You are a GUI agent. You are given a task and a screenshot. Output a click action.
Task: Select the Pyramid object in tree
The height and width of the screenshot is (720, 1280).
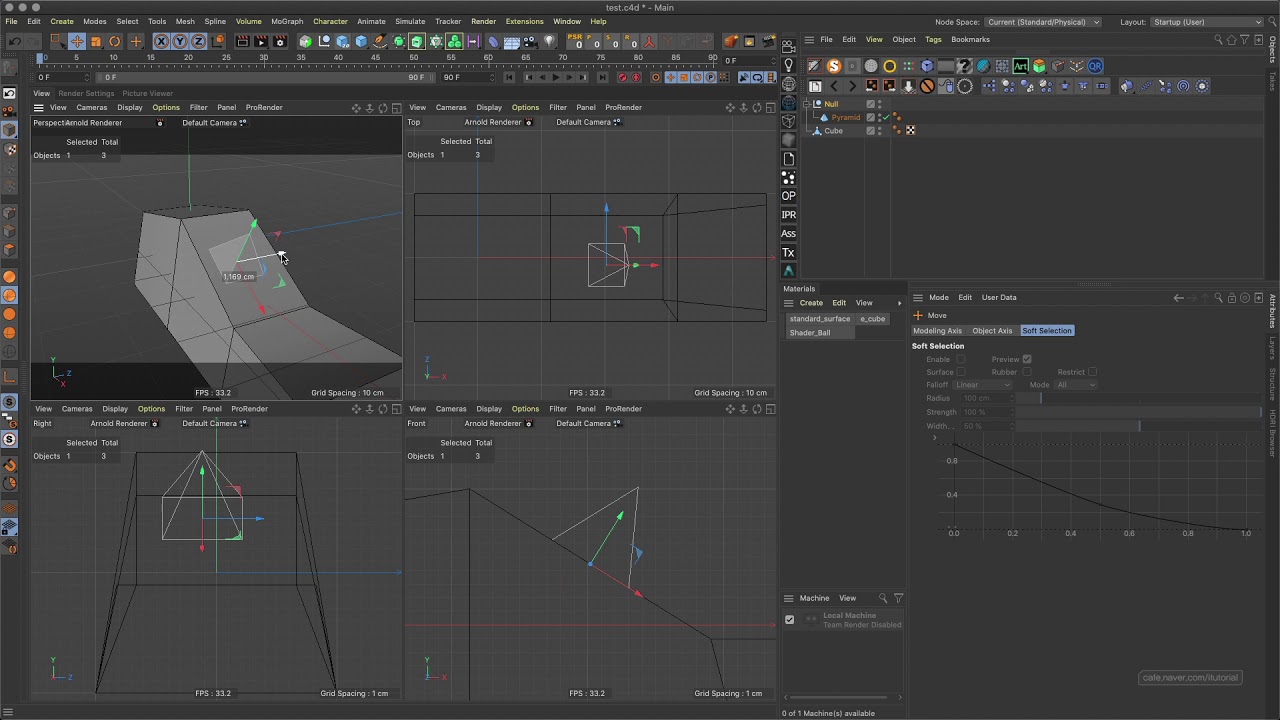[x=846, y=117]
